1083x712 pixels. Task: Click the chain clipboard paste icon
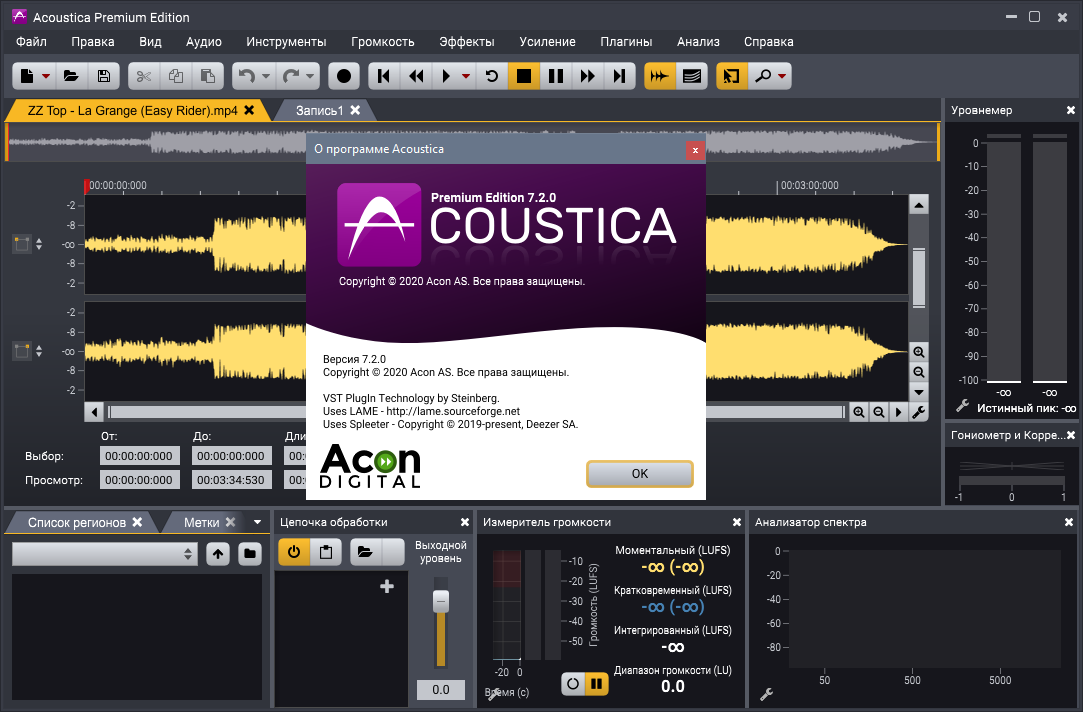[x=326, y=552]
